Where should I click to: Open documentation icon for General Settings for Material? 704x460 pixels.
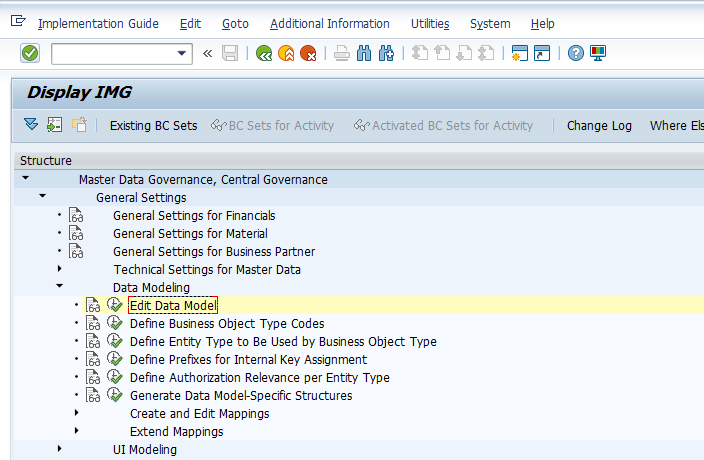tap(76, 233)
